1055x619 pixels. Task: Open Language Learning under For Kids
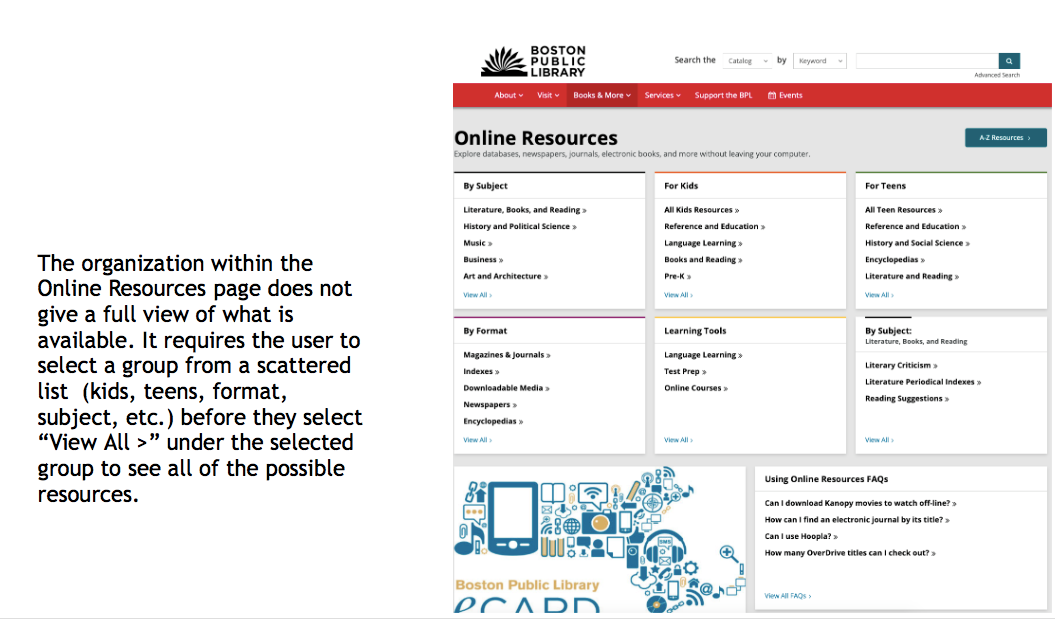click(703, 243)
